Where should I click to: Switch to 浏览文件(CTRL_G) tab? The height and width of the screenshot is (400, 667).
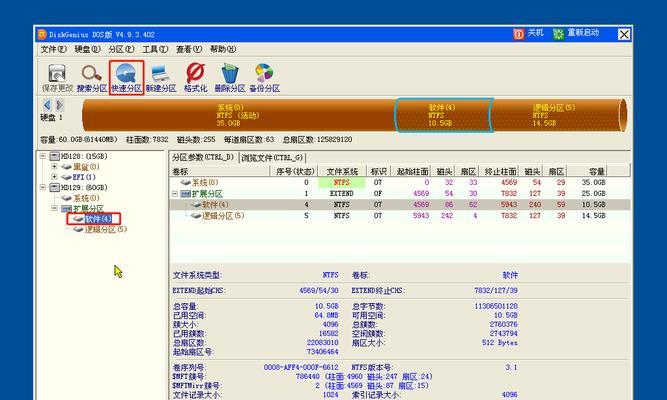[272, 158]
